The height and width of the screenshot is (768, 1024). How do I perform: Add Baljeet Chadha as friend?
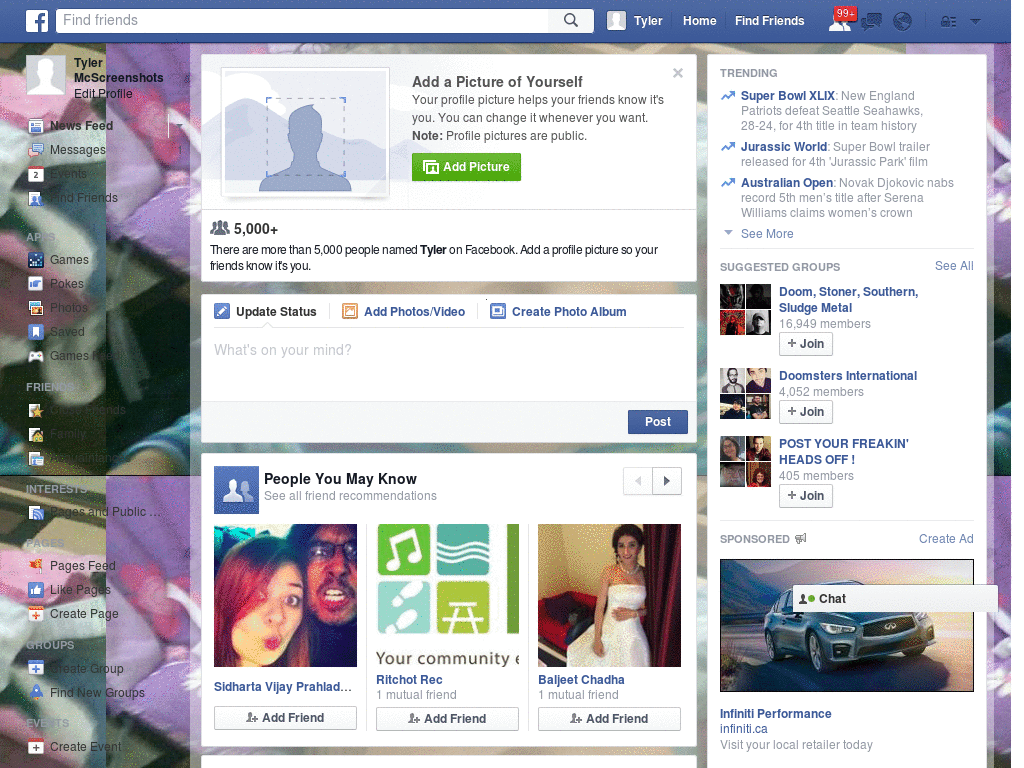click(x=609, y=719)
